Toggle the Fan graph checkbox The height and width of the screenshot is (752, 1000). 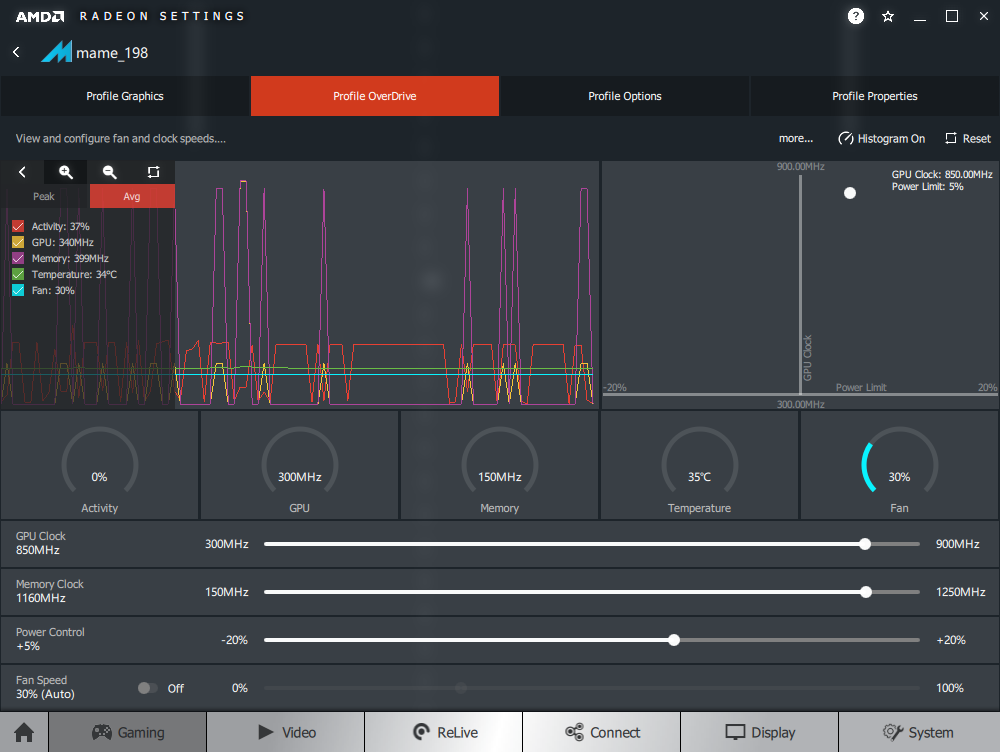[18, 290]
